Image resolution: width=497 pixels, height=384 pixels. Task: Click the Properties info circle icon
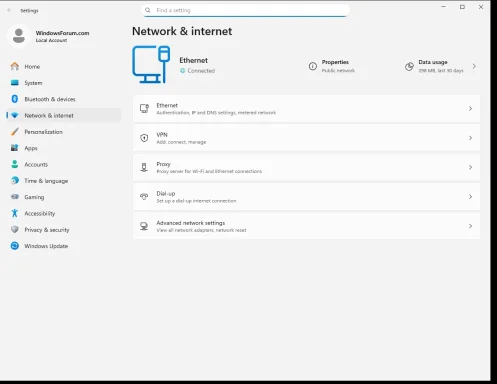pos(313,66)
